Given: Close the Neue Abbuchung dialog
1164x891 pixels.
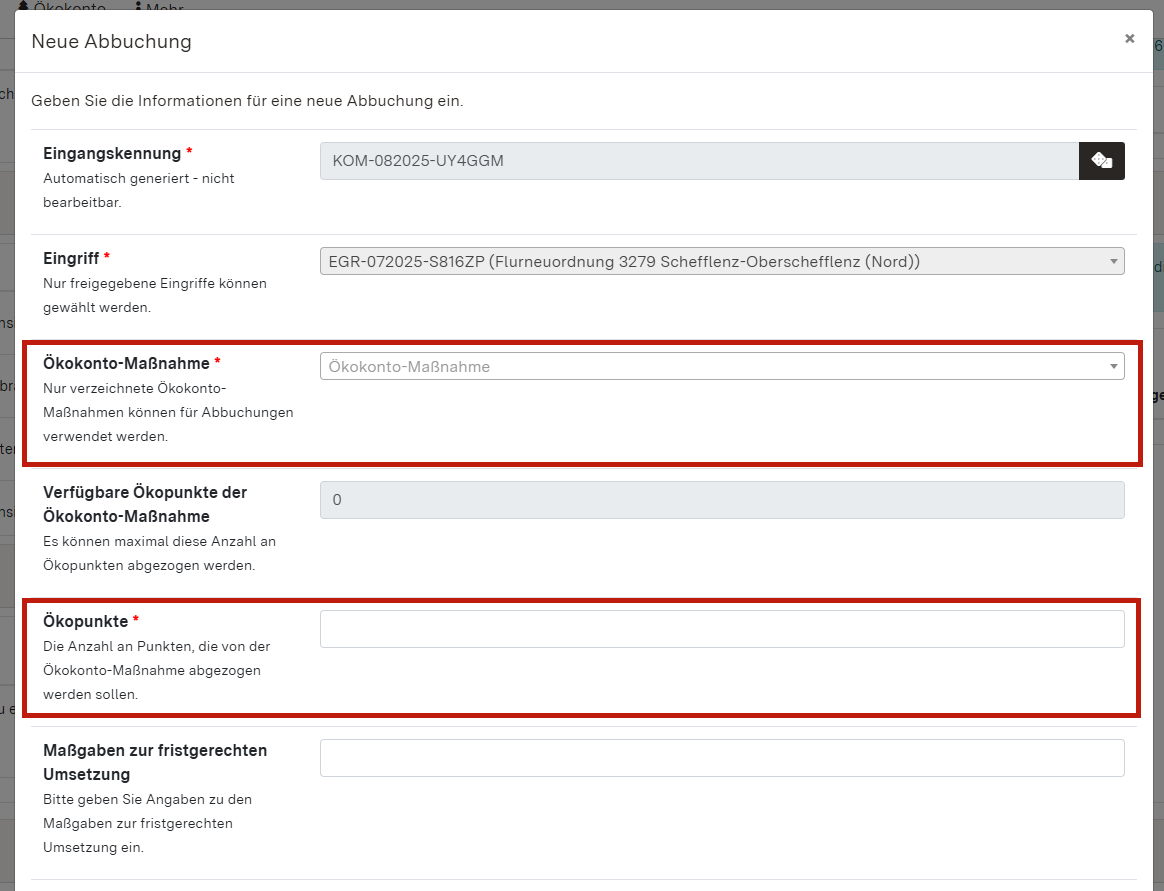Looking at the screenshot, I should (1129, 38).
